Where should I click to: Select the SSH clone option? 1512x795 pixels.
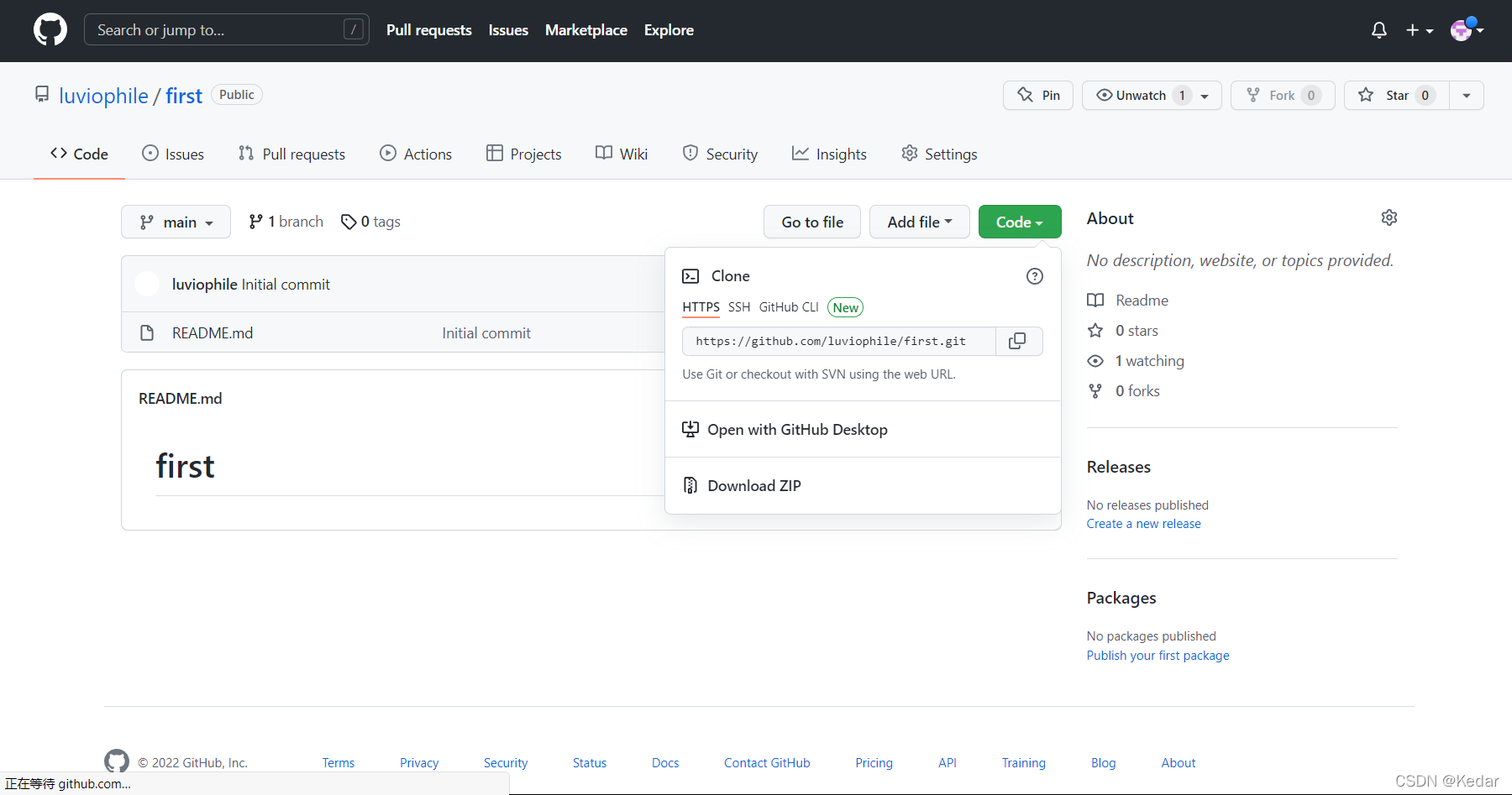739,307
